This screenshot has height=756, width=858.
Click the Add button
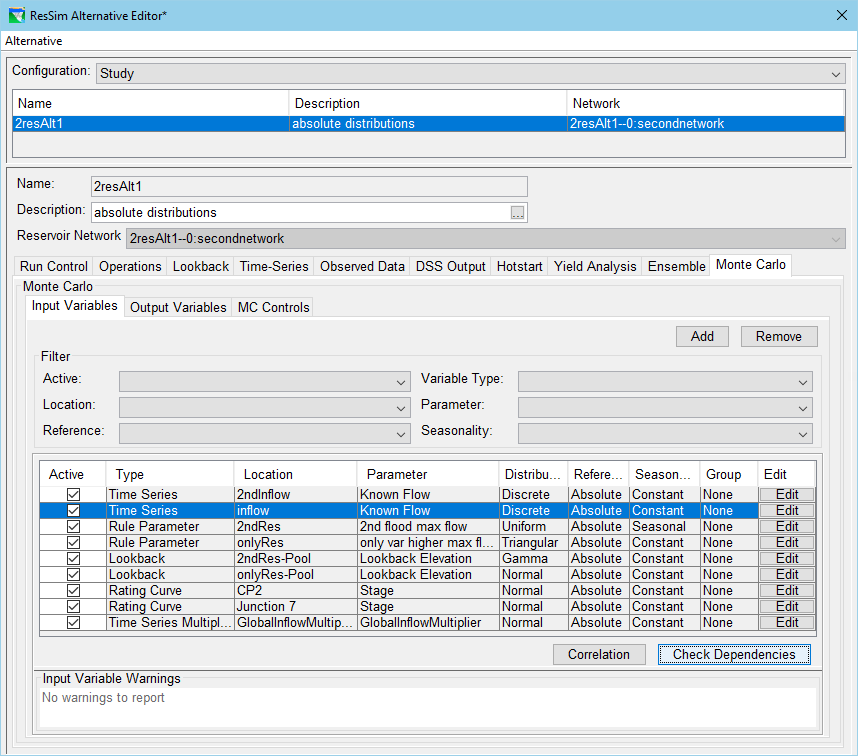pos(702,336)
